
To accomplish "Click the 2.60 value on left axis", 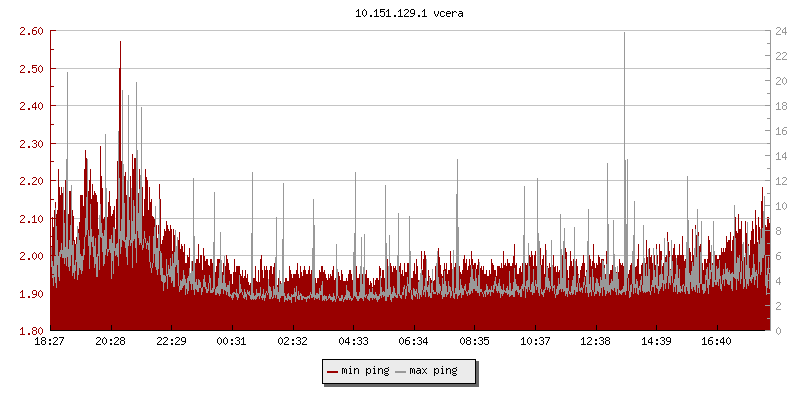I will point(31,31).
